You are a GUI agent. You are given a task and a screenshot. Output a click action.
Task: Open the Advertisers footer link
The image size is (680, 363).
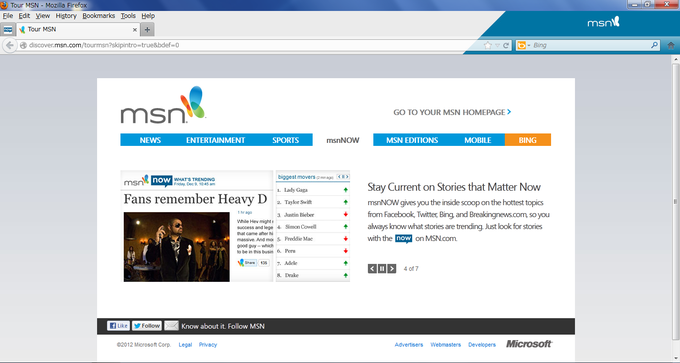click(x=409, y=345)
